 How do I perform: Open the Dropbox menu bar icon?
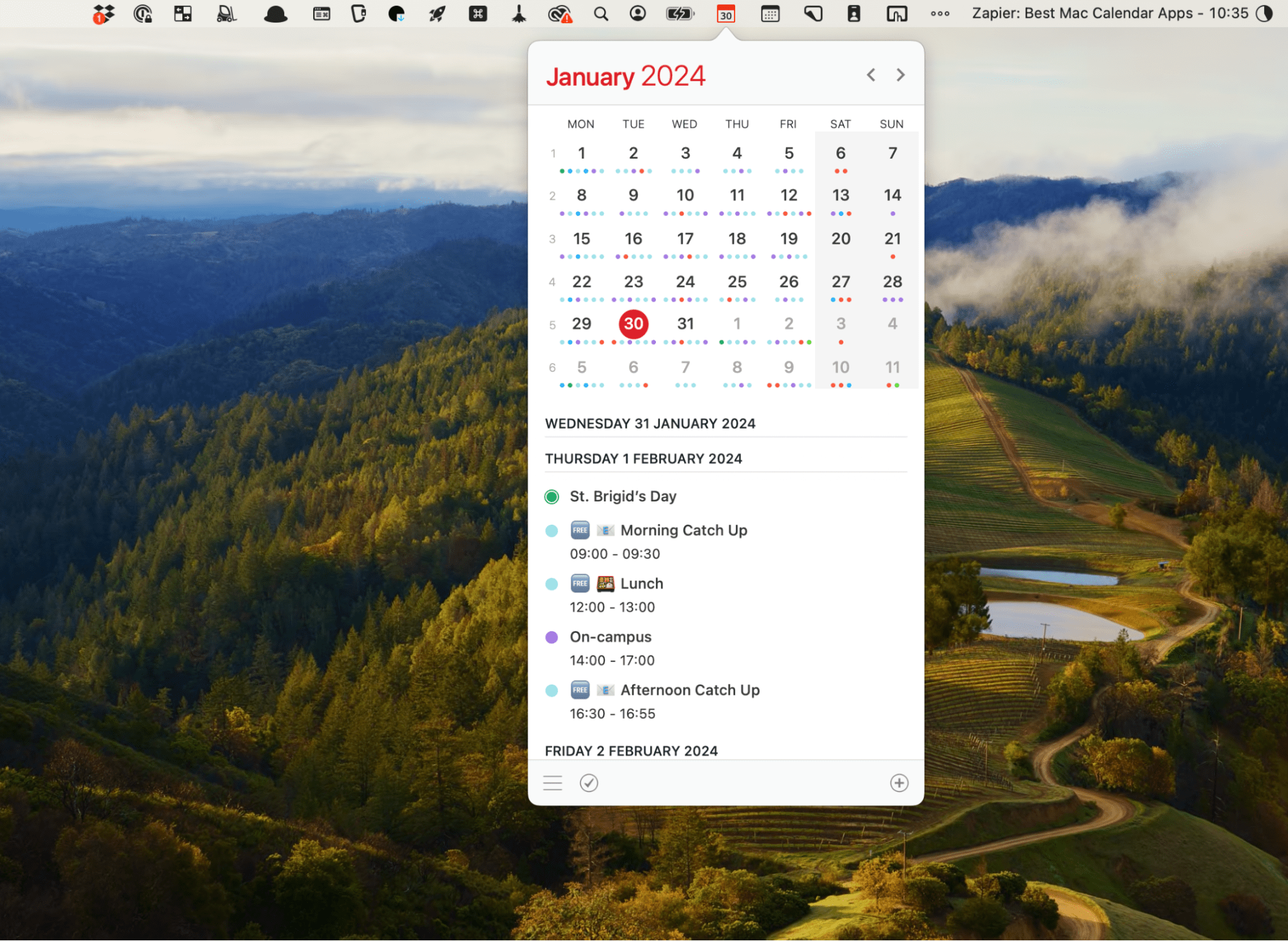click(x=103, y=14)
